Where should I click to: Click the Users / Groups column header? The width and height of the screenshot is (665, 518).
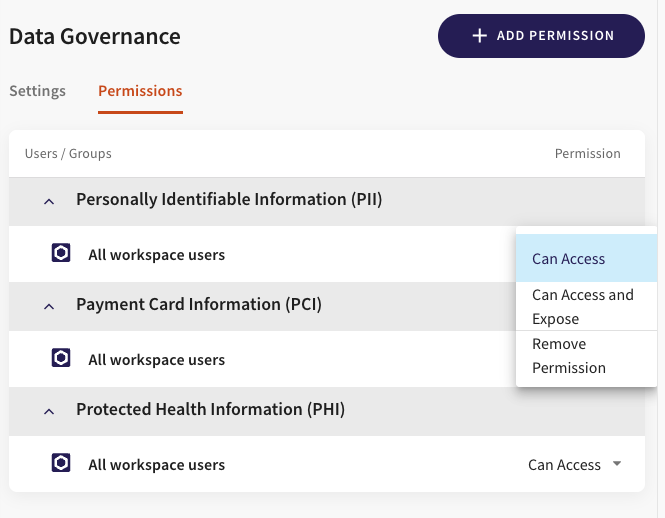tap(68, 154)
